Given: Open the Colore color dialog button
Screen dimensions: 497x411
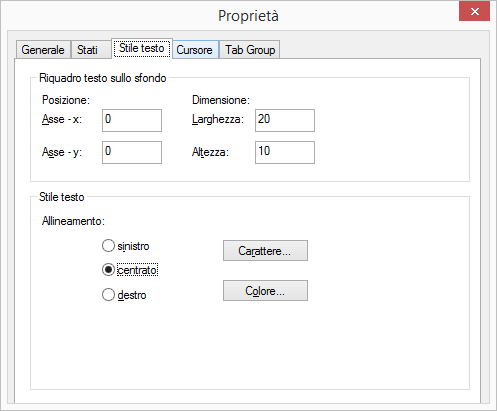Looking at the screenshot, I should (265, 291).
